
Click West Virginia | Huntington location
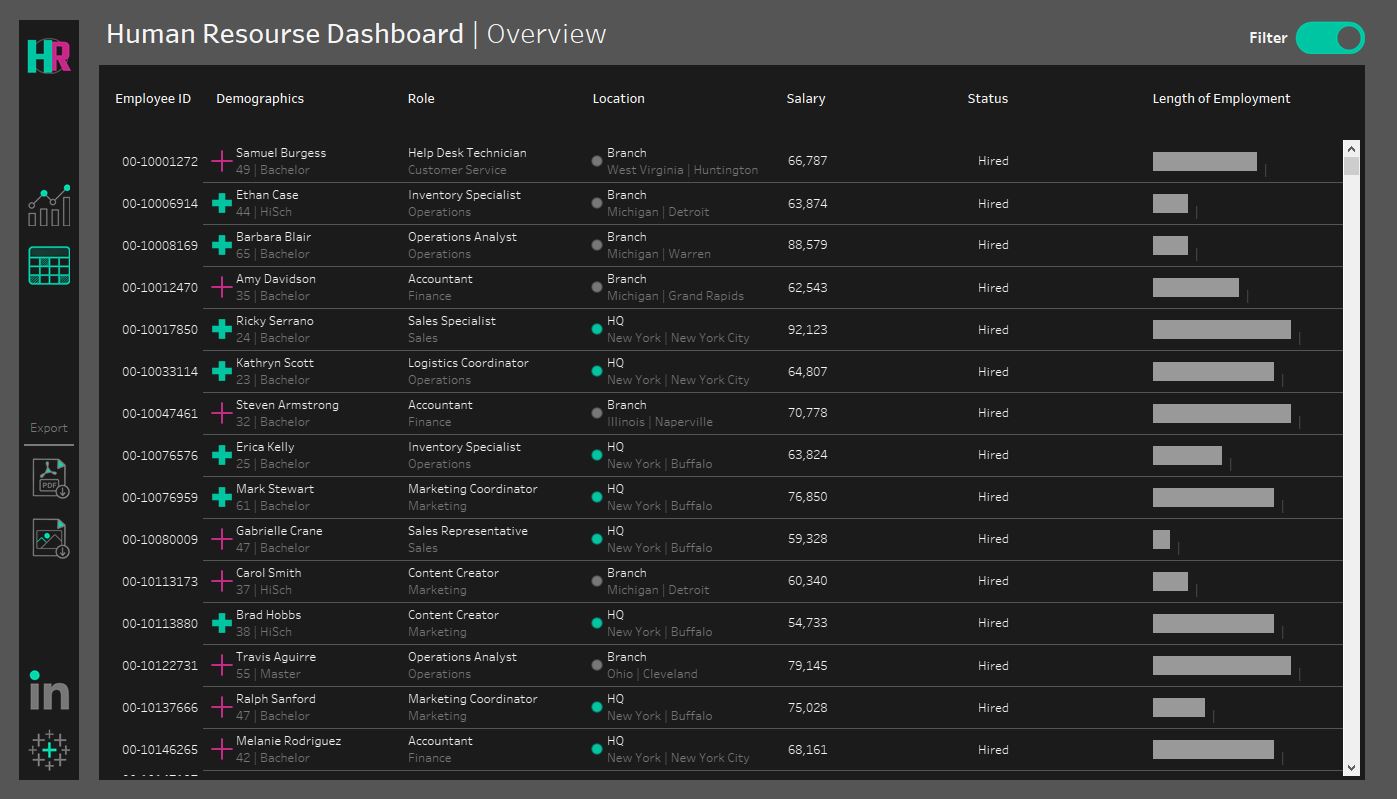point(682,170)
